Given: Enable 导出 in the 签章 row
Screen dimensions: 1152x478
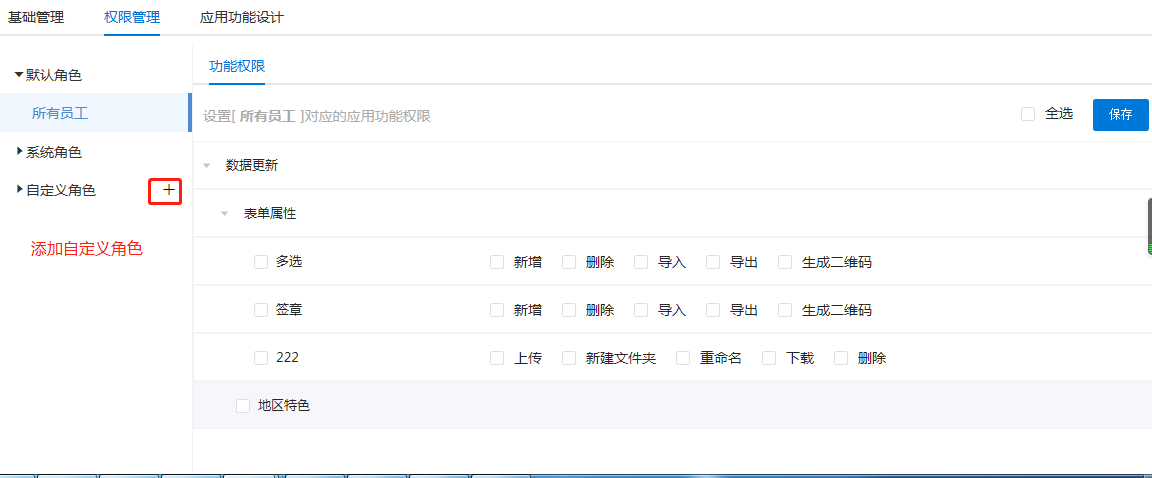Looking at the screenshot, I should (713, 311).
